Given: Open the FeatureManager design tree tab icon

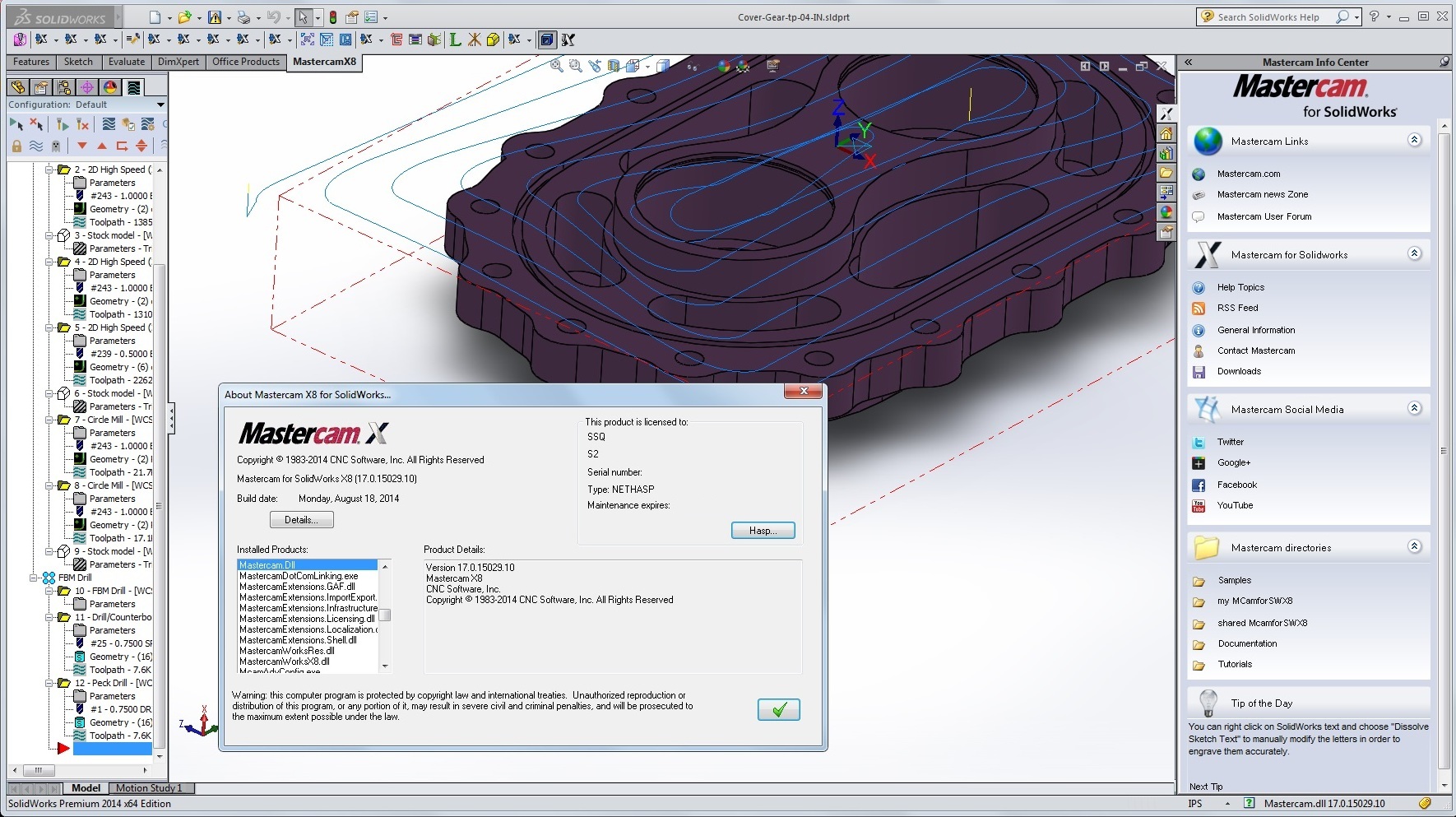Looking at the screenshot, I should [18, 86].
